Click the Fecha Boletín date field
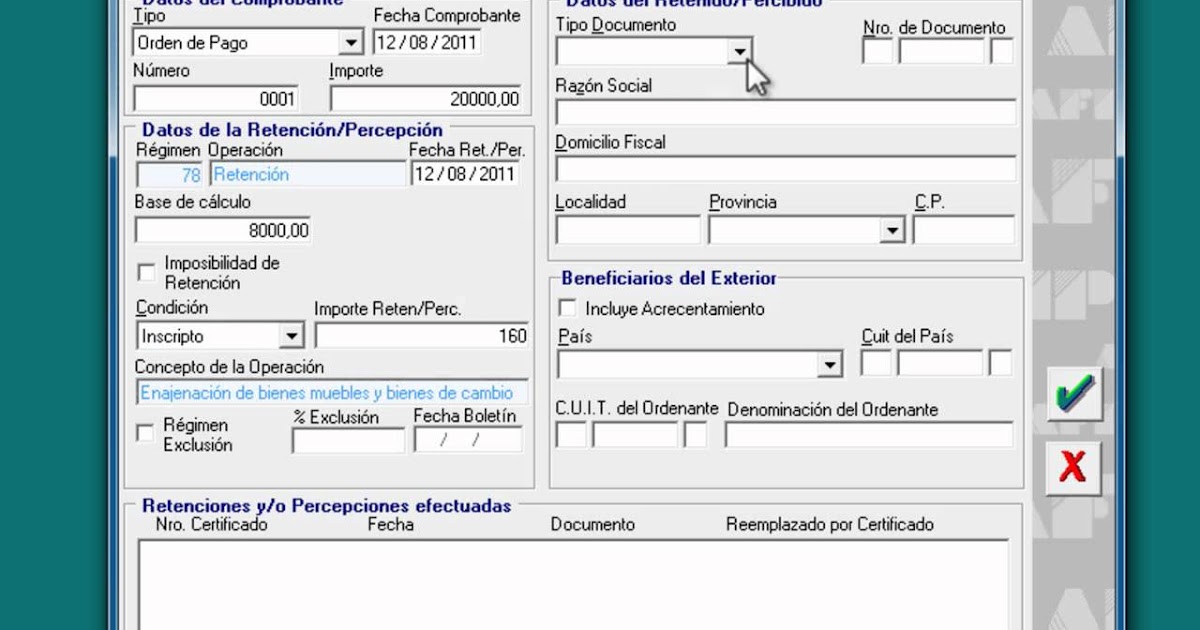 click(468, 440)
